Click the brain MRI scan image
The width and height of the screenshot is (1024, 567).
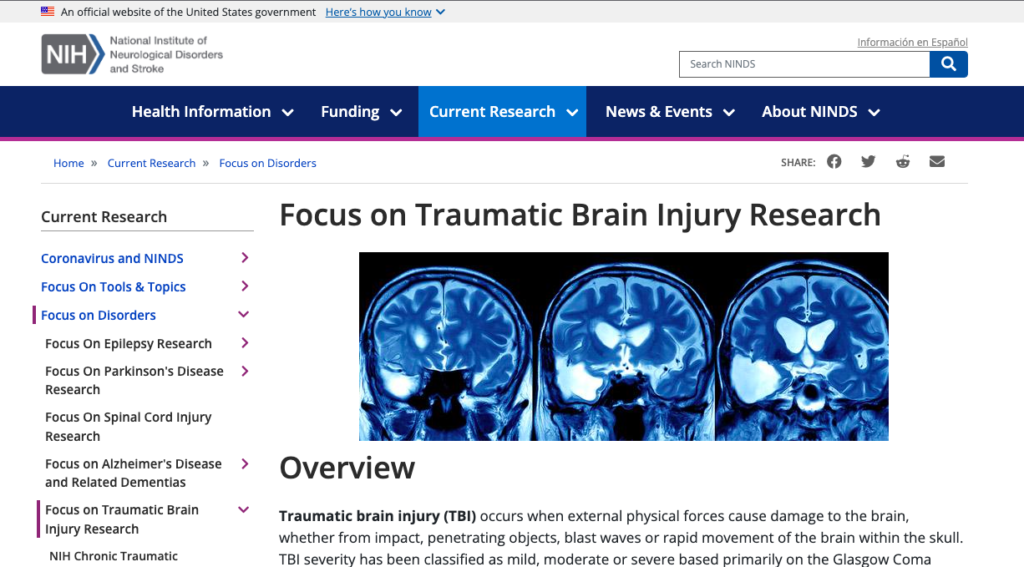624,346
